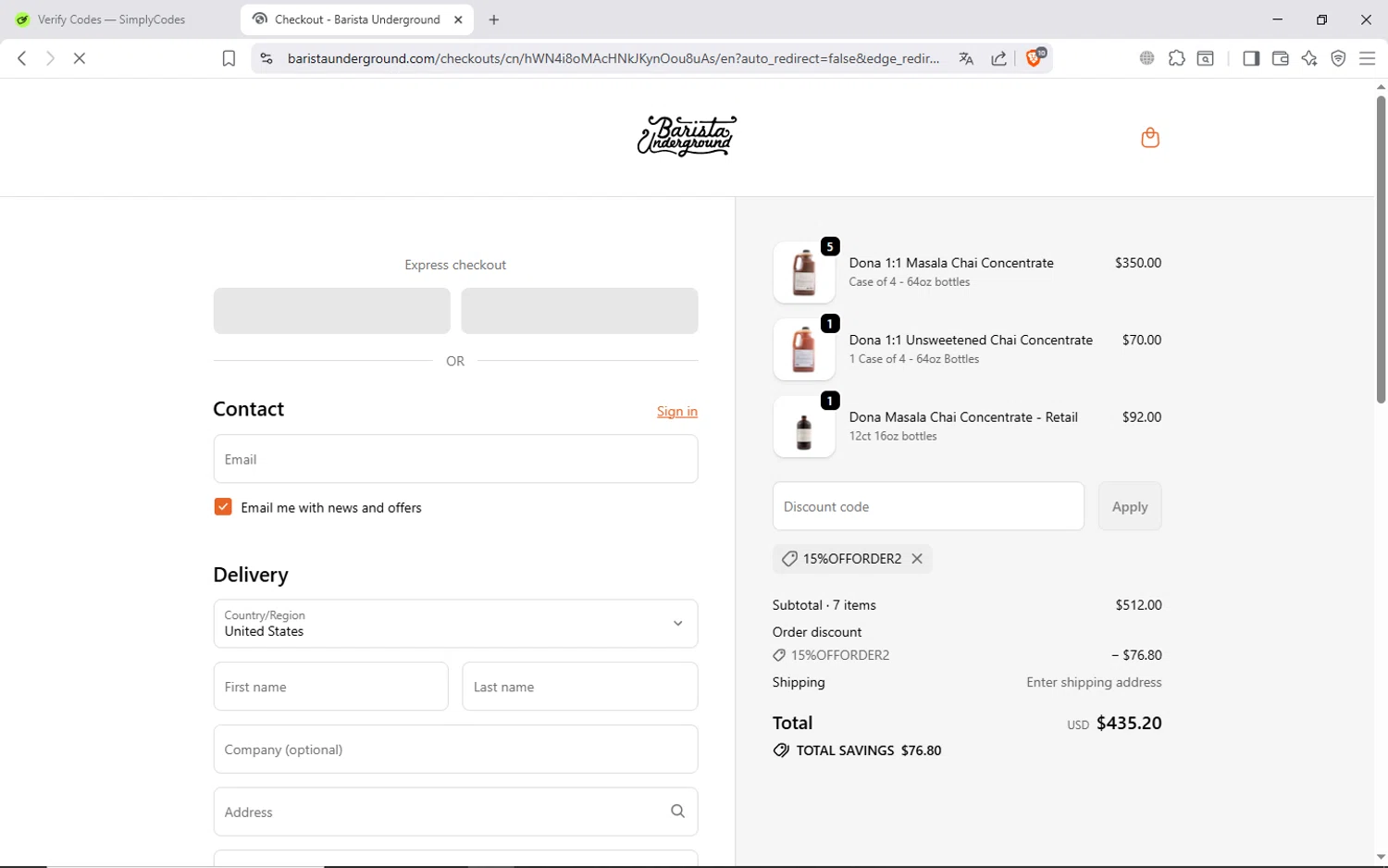Focus the Email input field
The height and width of the screenshot is (868, 1388).
455,459
